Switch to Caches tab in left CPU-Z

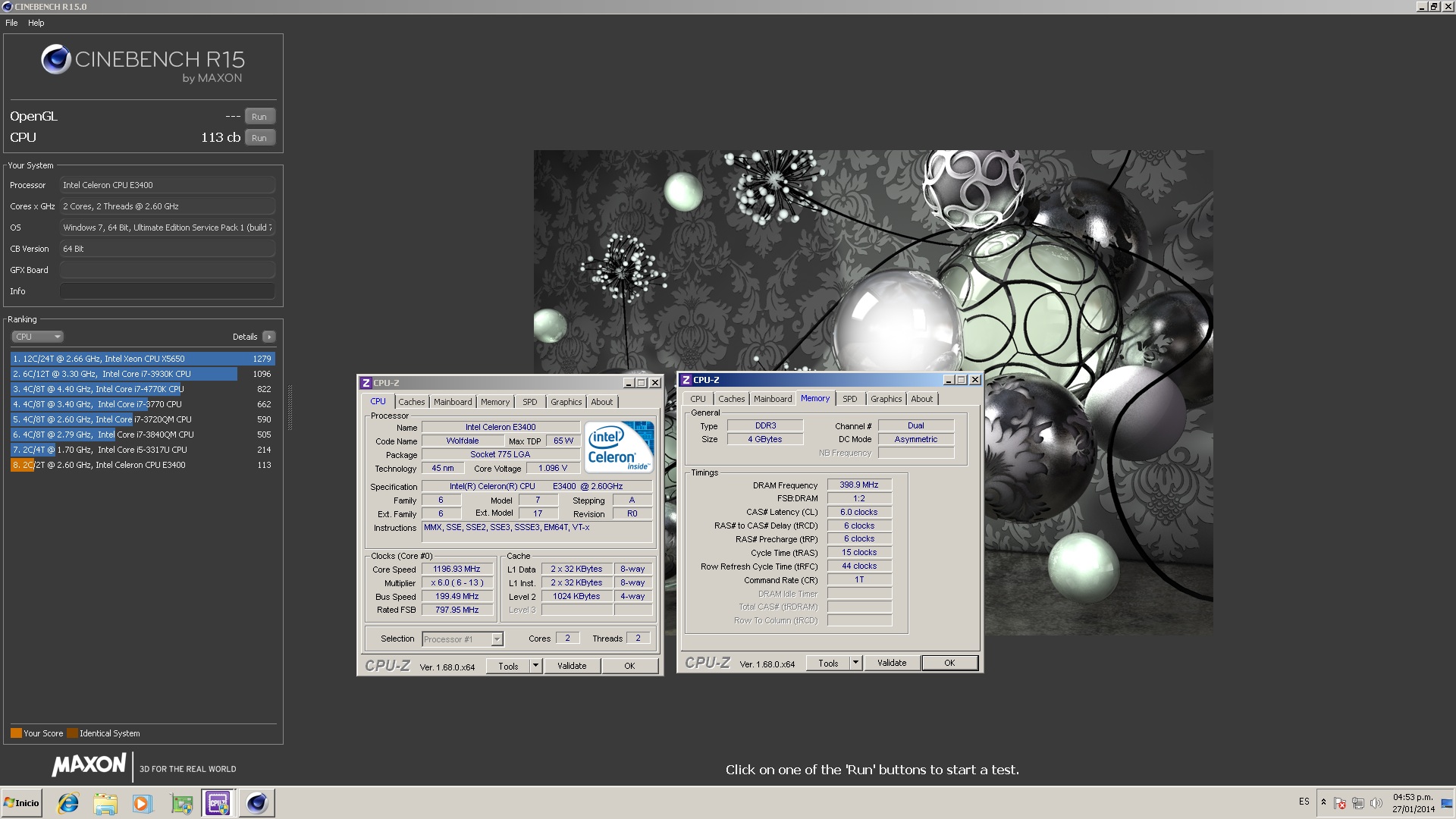412,402
